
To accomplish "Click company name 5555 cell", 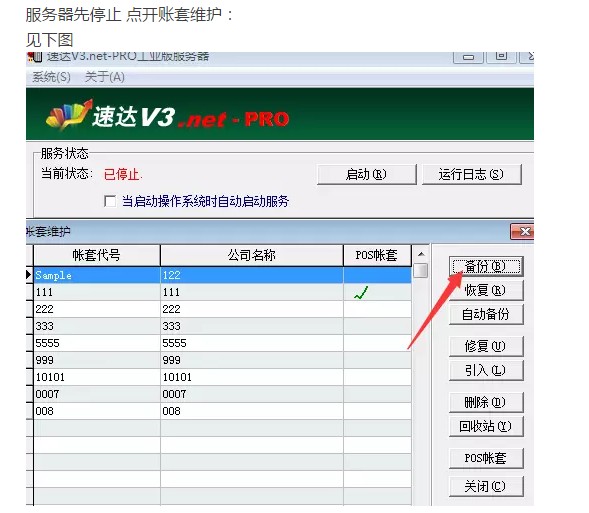I will point(252,343).
